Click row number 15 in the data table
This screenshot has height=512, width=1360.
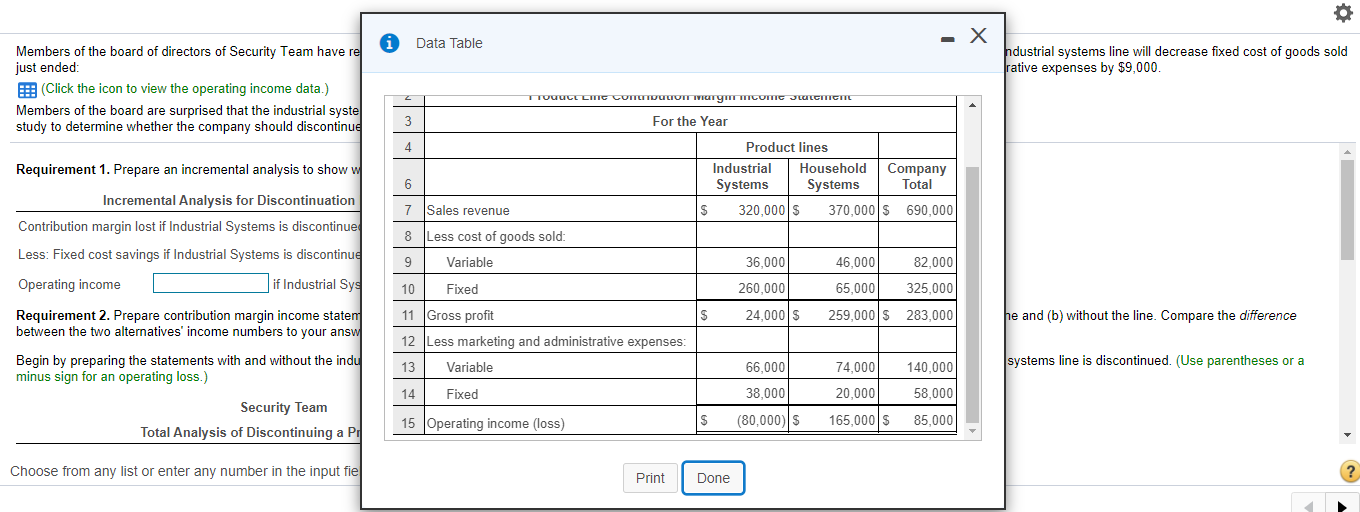coord(408,423)
